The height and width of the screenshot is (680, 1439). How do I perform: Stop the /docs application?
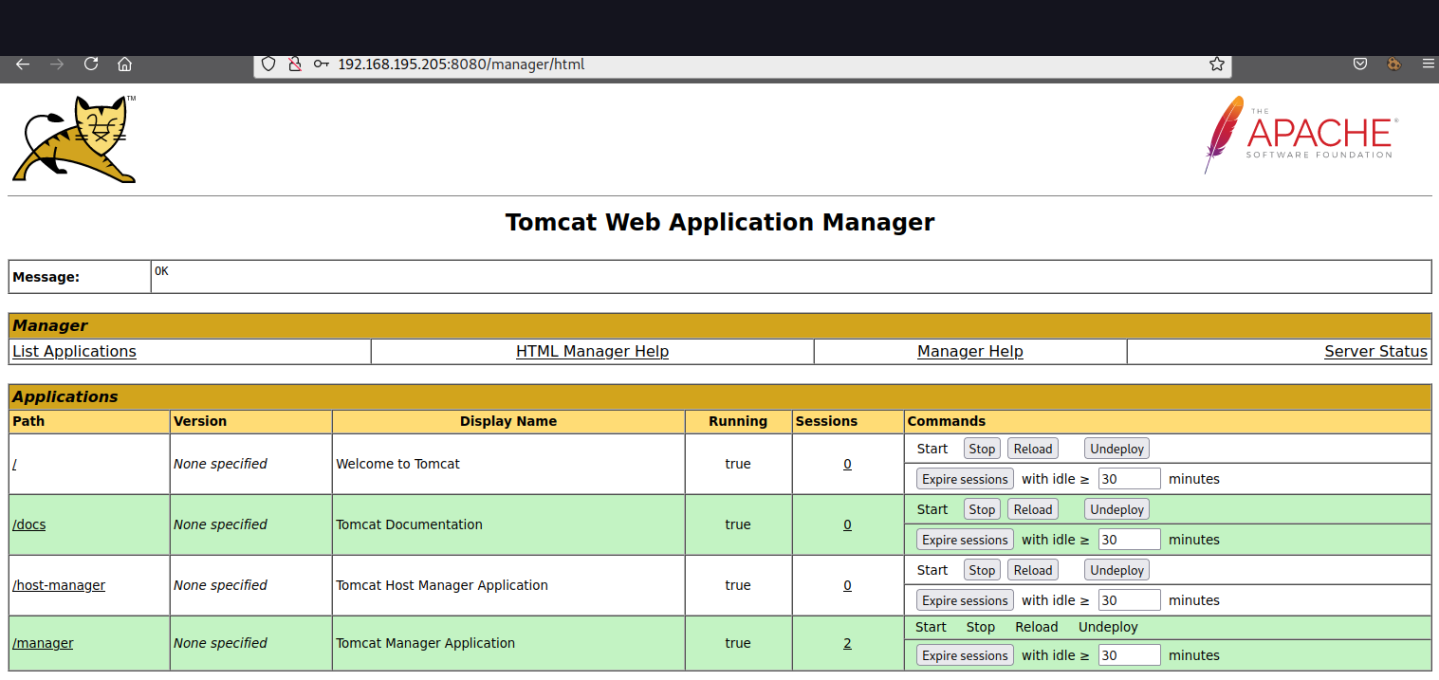[x=981, y=509]
